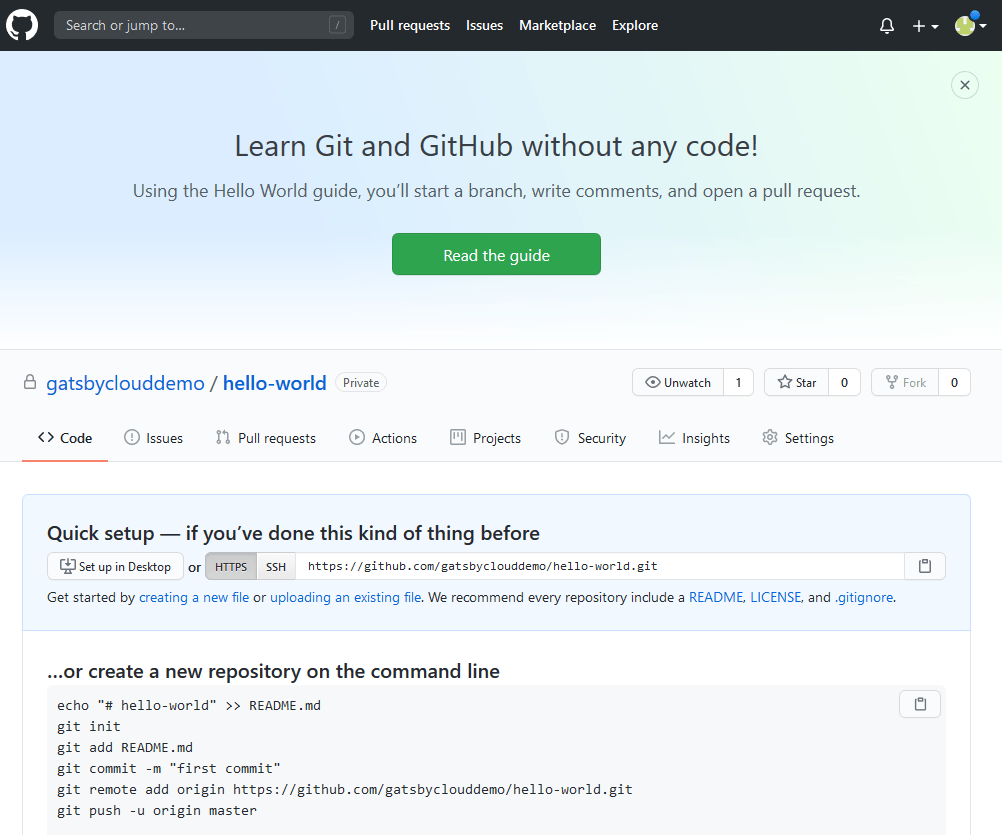Open the Settings tab
Viewport: 1002px width, 835px height.
(x=798, y=438)
